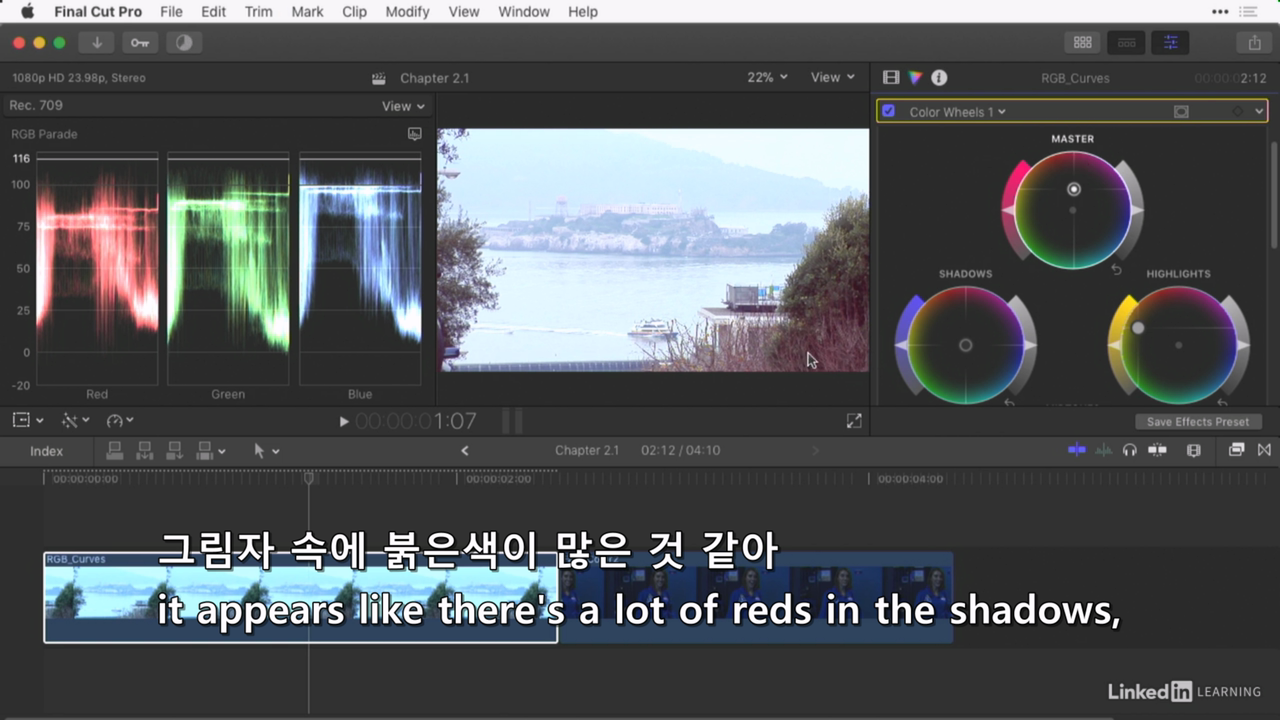Open the retime speedometer dropdown
This screenshot has height=720, width=1280.
[120, 421]
